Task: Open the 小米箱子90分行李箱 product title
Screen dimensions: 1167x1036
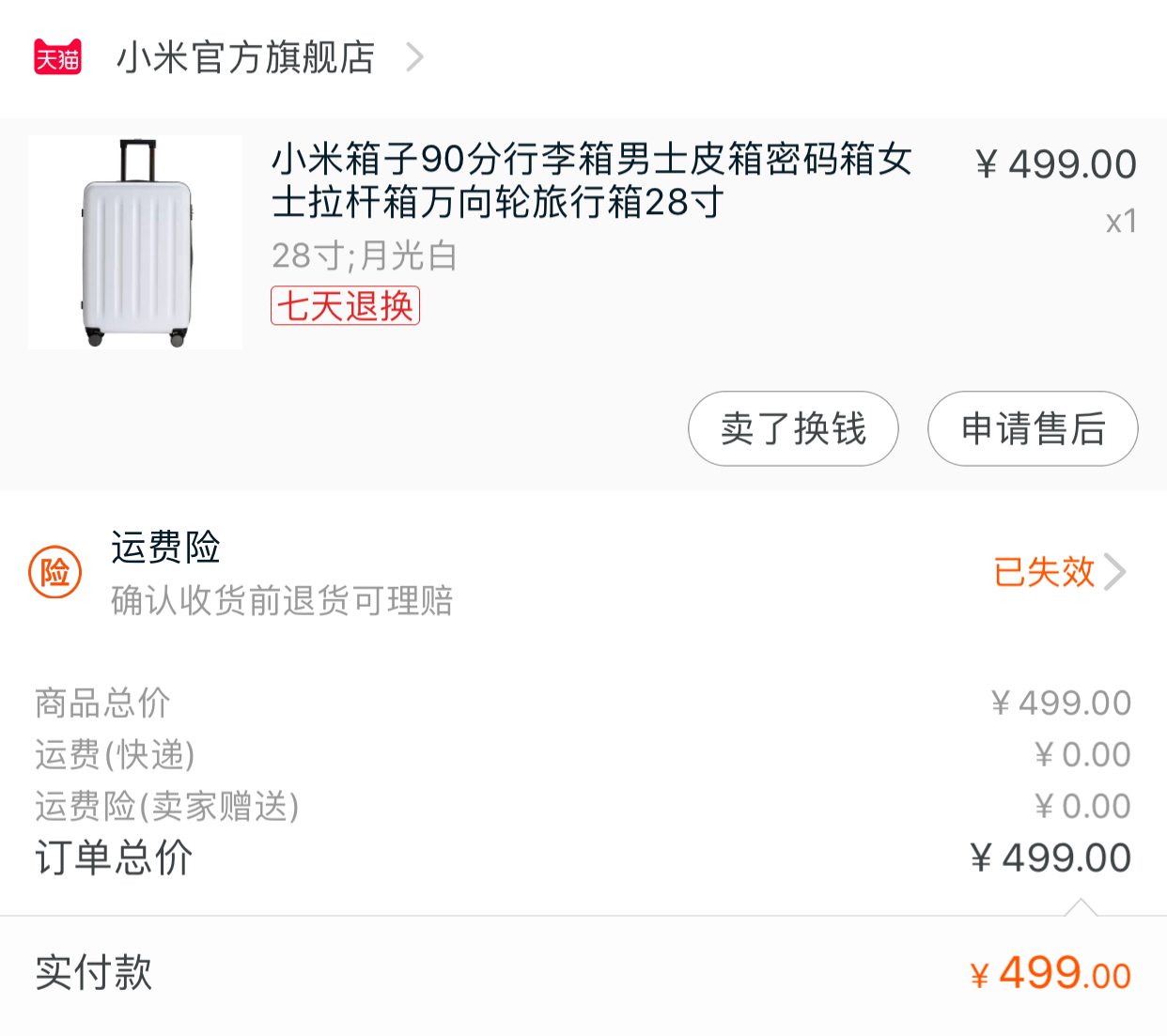Action: (591, 180)
